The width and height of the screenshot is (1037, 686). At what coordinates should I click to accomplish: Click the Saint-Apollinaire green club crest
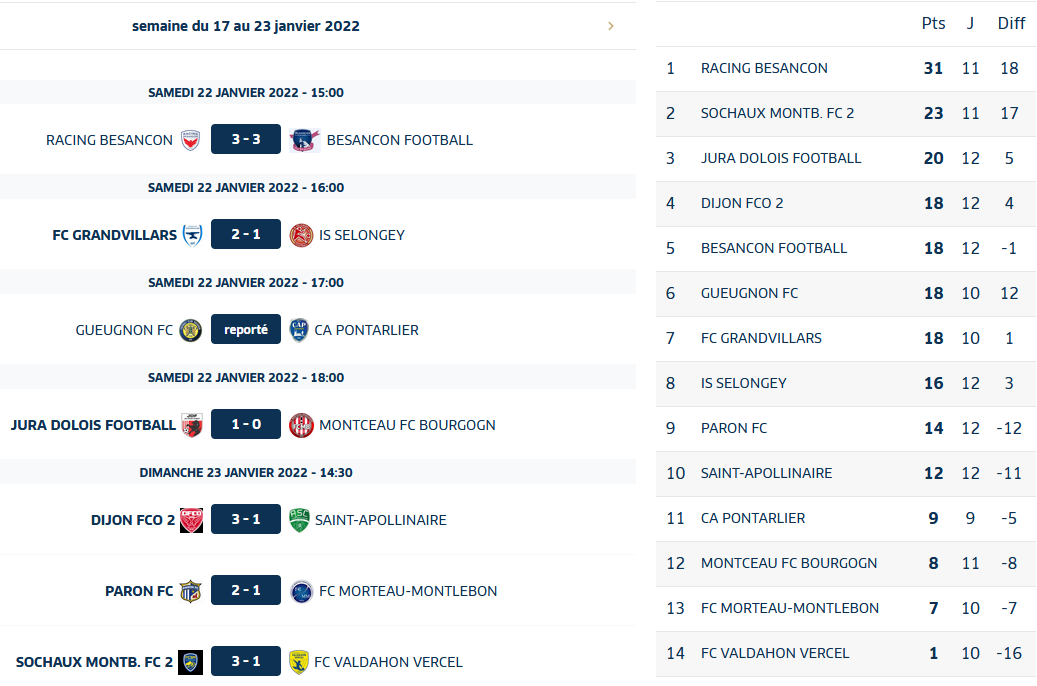pos(299,520)
